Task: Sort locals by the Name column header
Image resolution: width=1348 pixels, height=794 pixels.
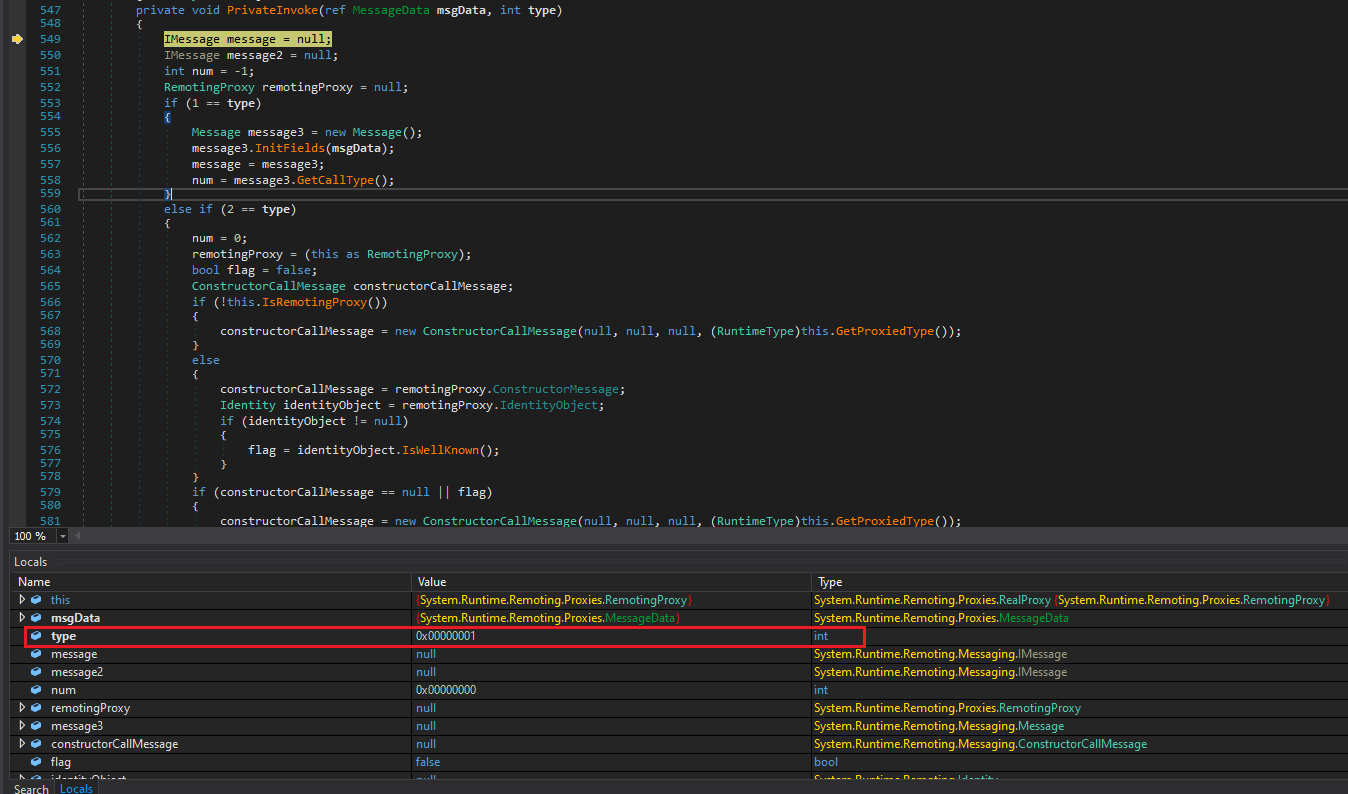Action: pyautogui.click(x=34, y=582)
